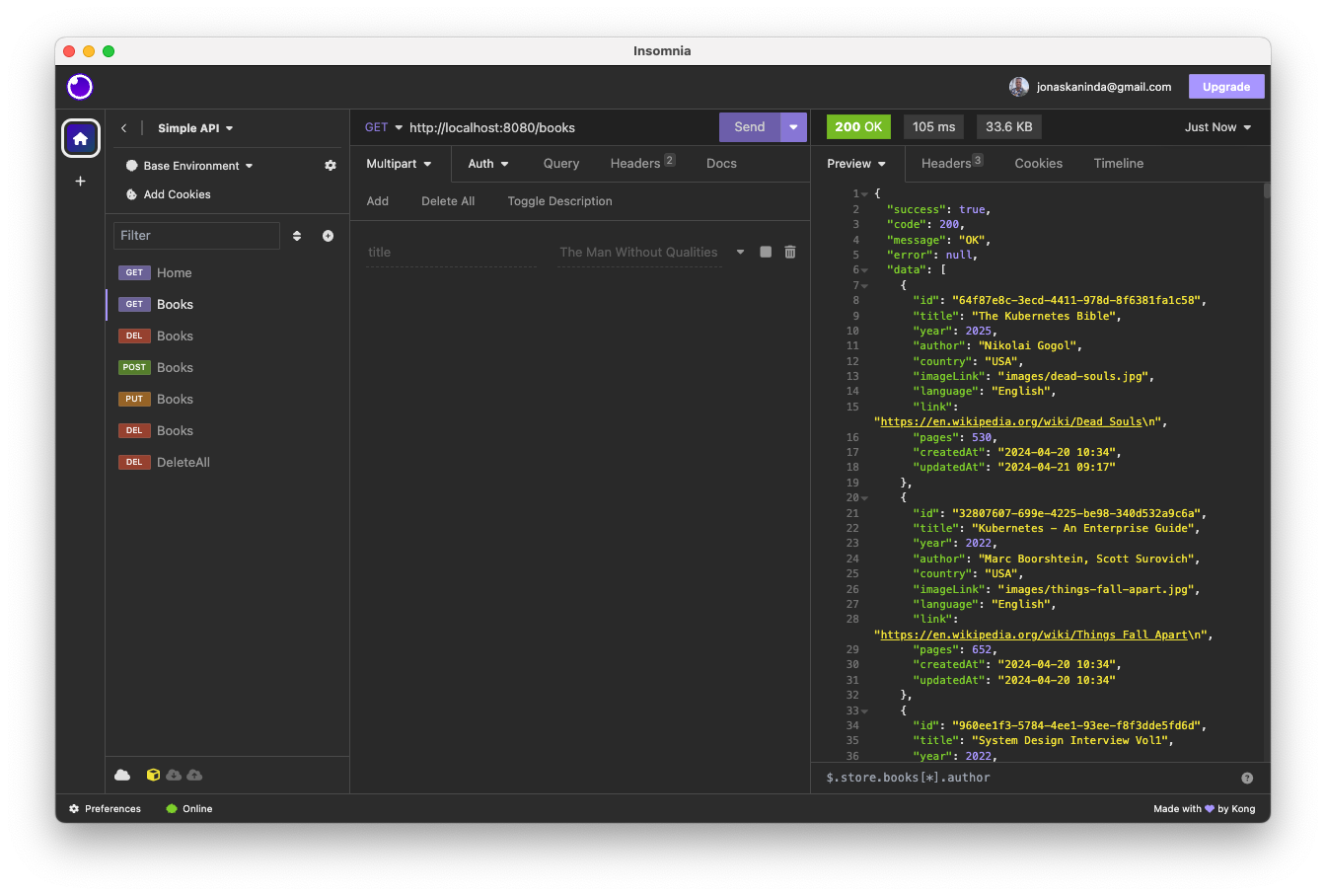Image resolution: width=1326 pixels, height=896 pixels.
Task: Click Add to add a parameter
Action: point(378,201)
